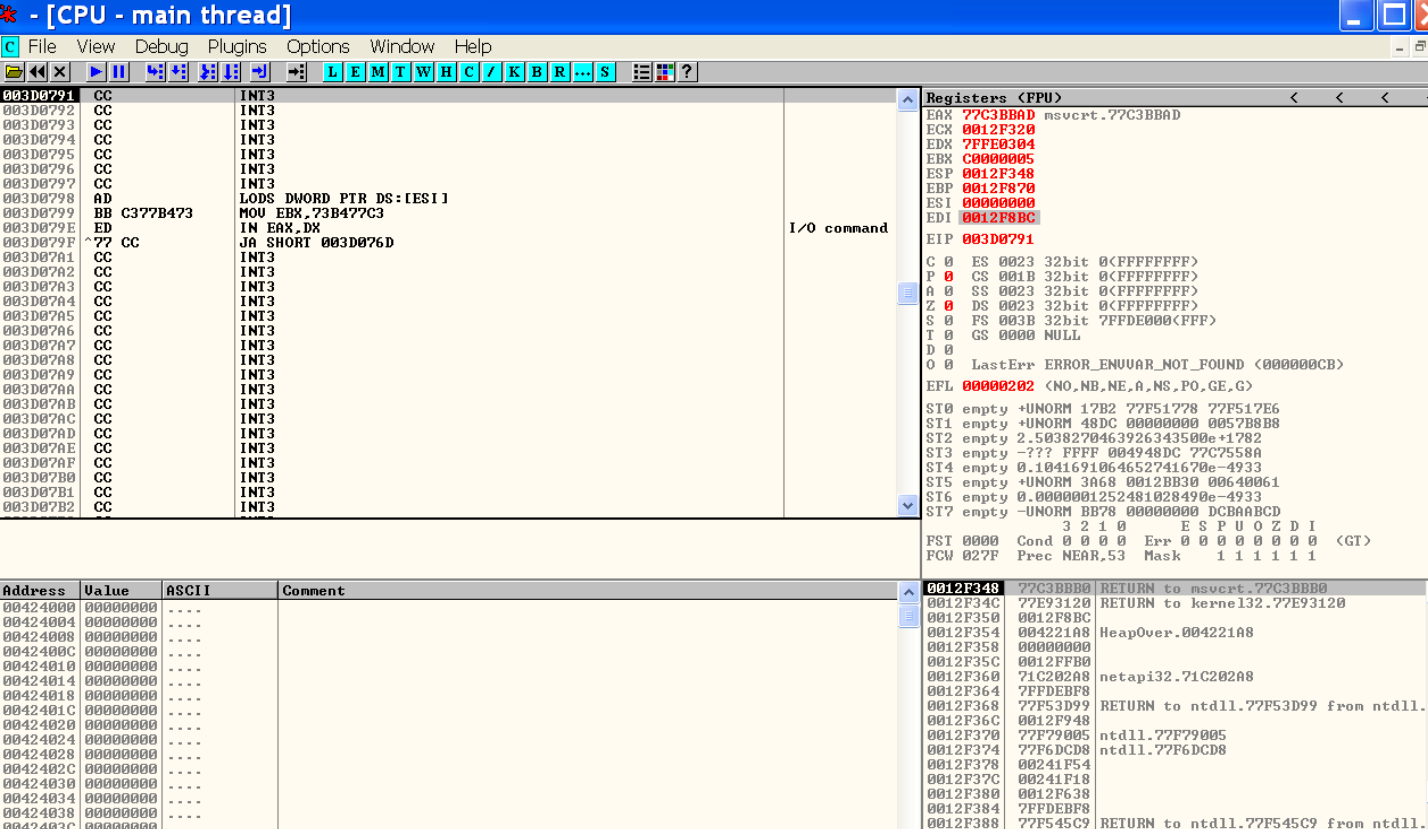Viewport: 1428px width, 829px height.
Task: Open the File menu
Action: click(42, 47)
